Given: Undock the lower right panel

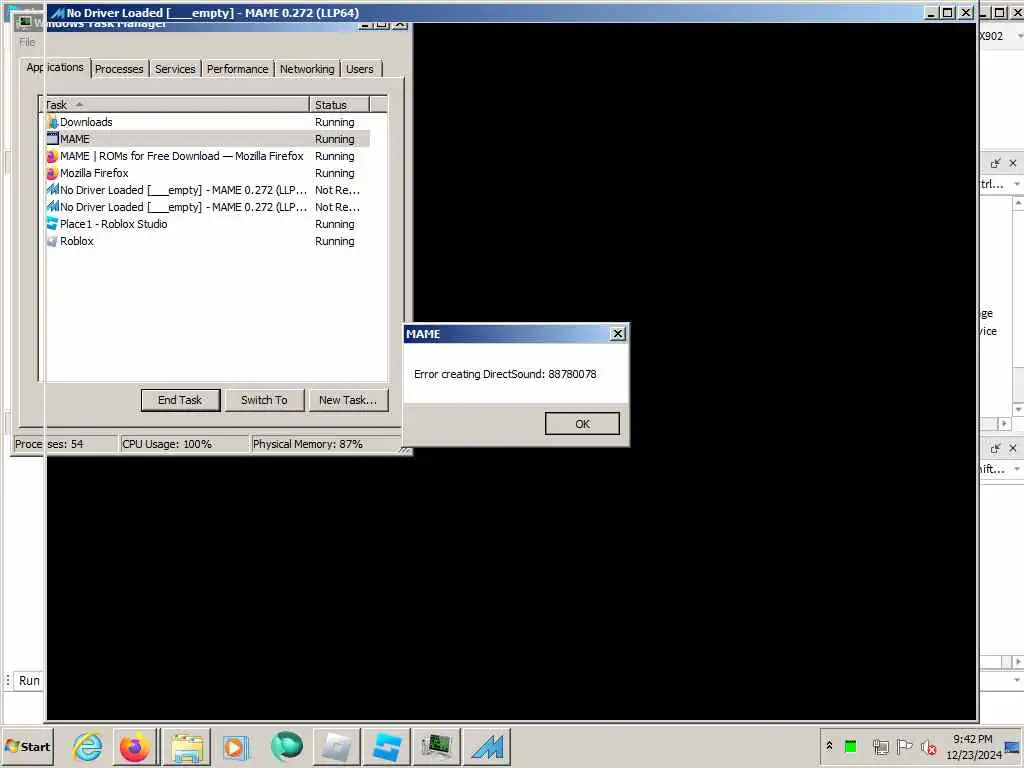Looking at the screenshot, I should 995,448.
